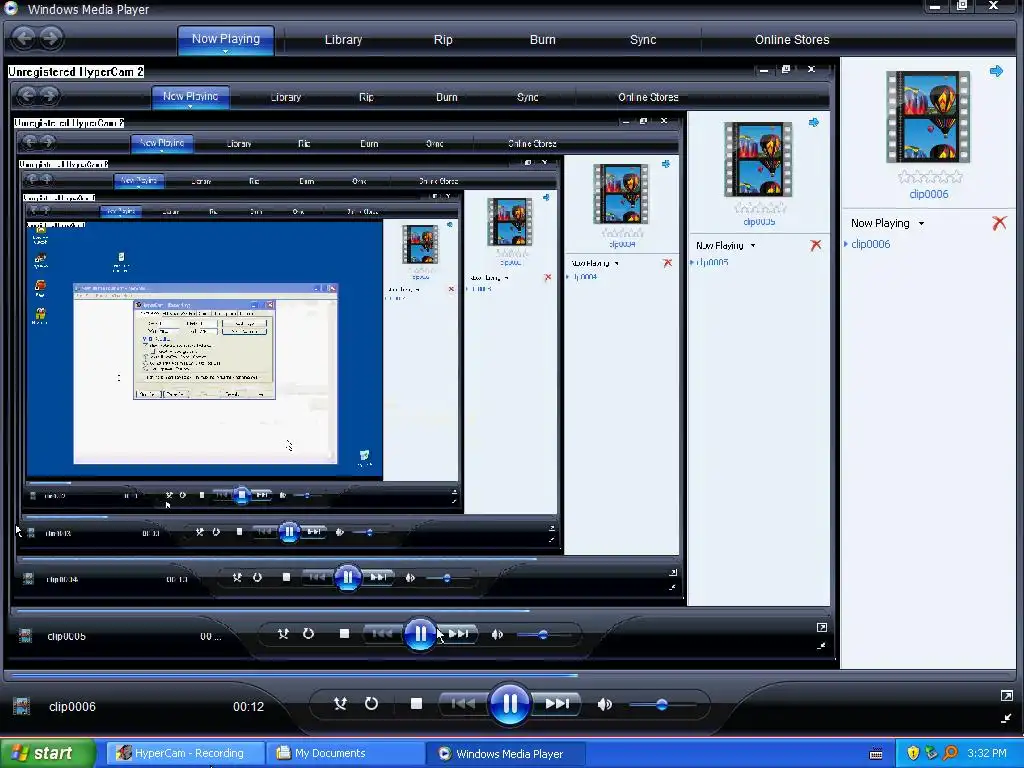Mute the main player volume
Screen dimensions: 1024x768
605,704
